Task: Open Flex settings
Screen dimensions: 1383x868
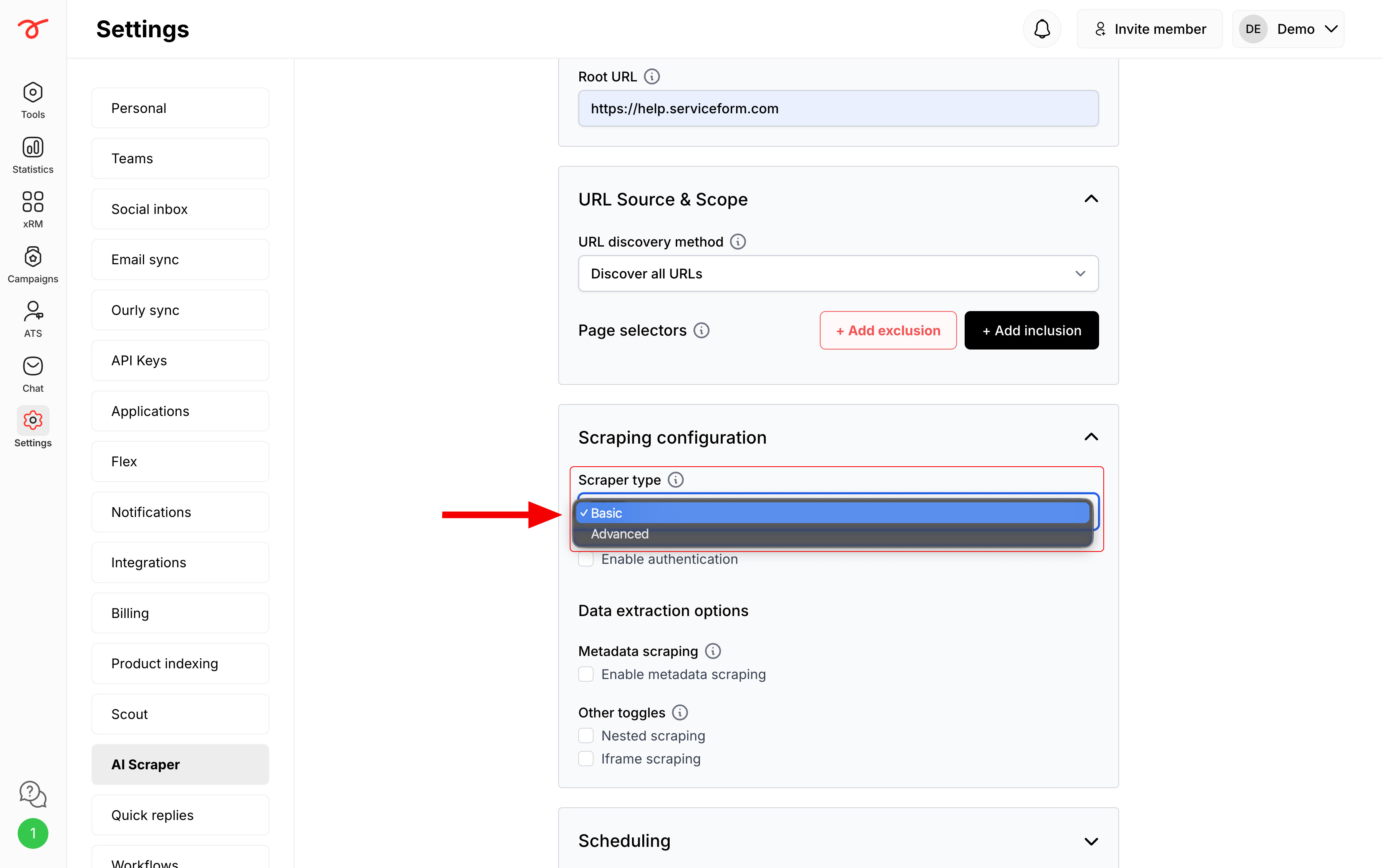Action: (180, 462)
